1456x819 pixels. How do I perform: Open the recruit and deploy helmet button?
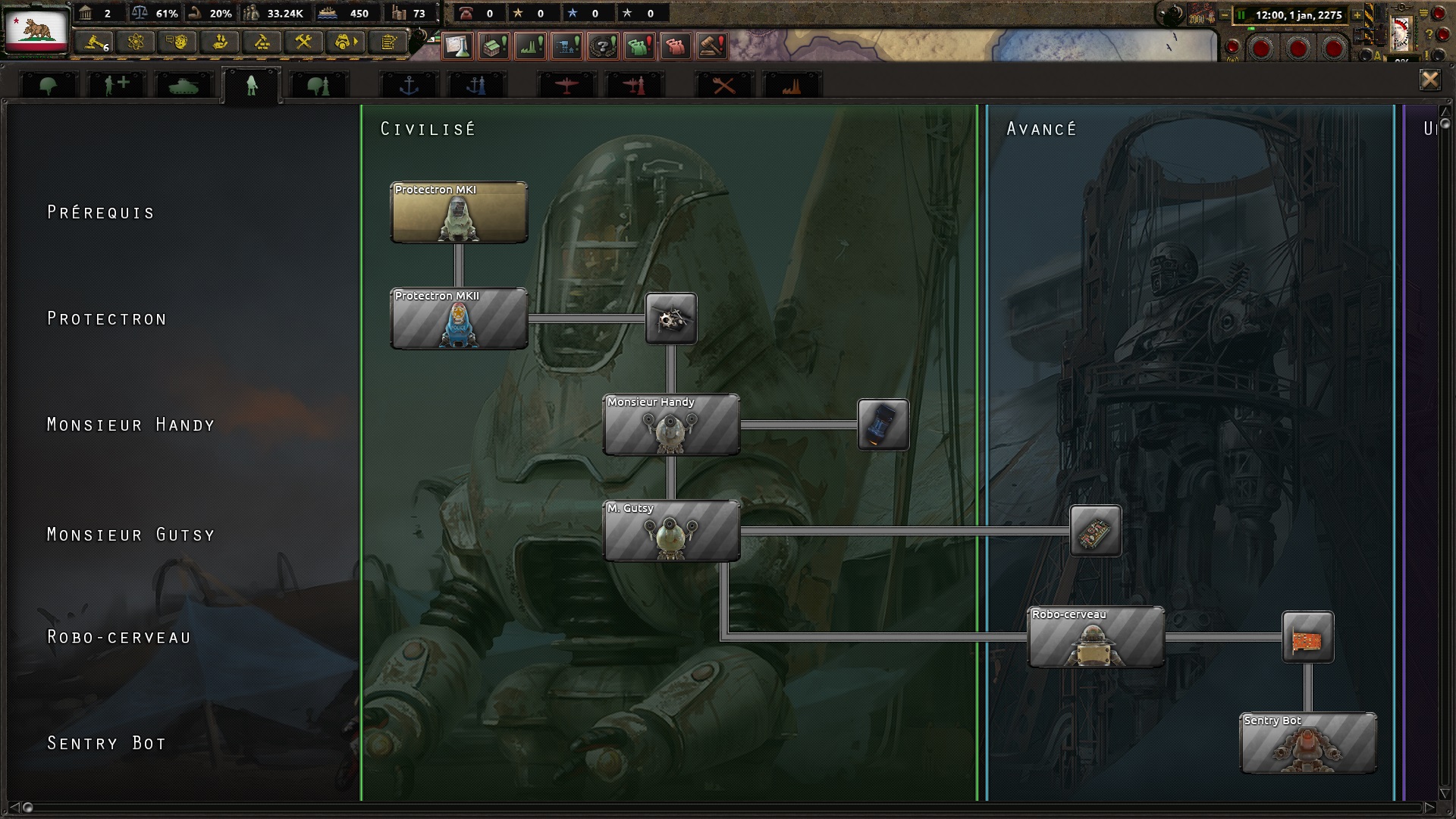coord(346,42)
